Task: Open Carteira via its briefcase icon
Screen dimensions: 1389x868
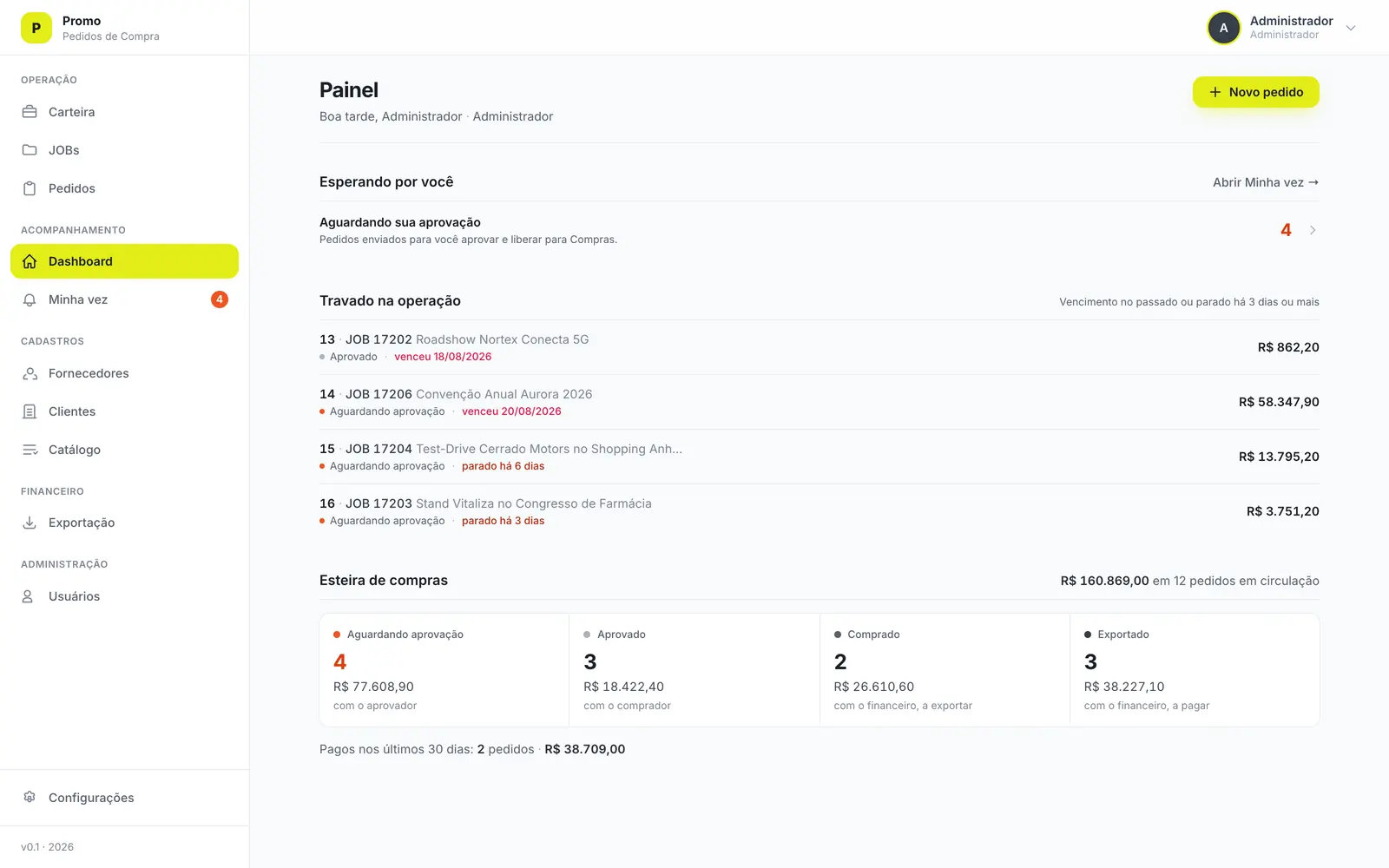Action: 30,112
